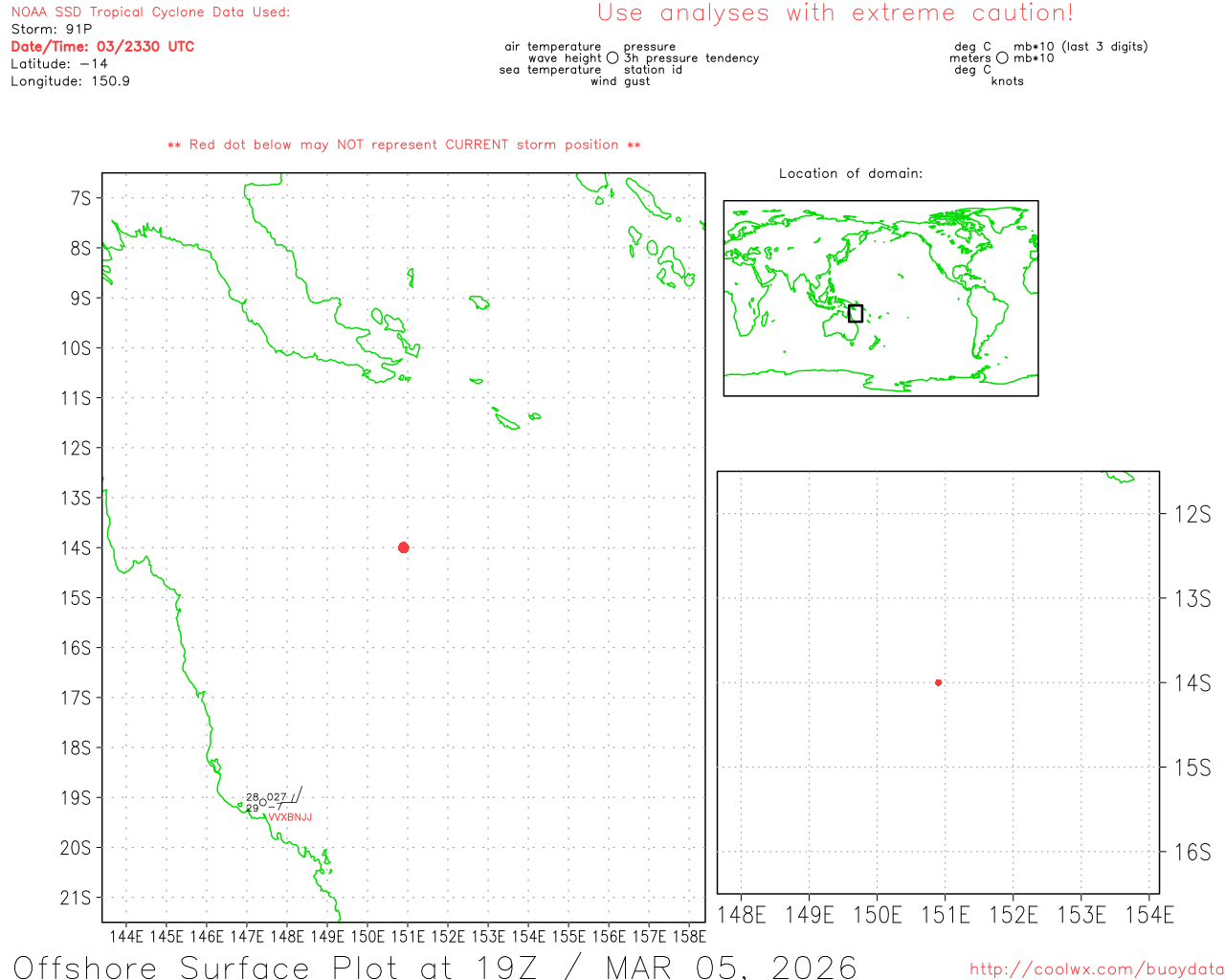The width and height of the screenshot is (1225, 980).
Task: Select the black domain box on world map
Action: (x=856, y=313)
